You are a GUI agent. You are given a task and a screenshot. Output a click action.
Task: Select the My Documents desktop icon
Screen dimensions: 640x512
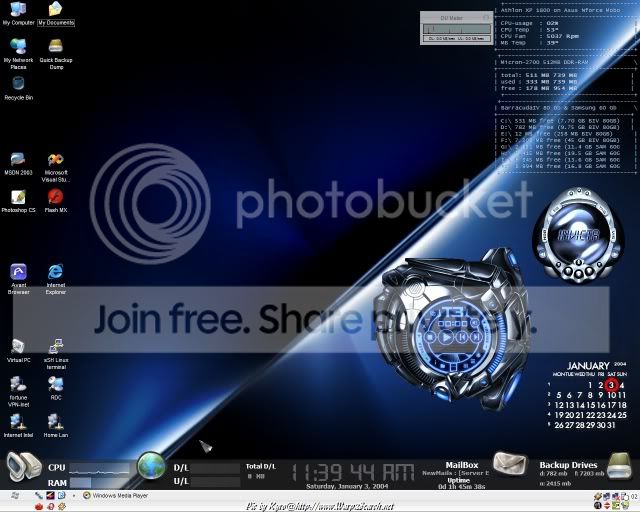tap(56, 13)
